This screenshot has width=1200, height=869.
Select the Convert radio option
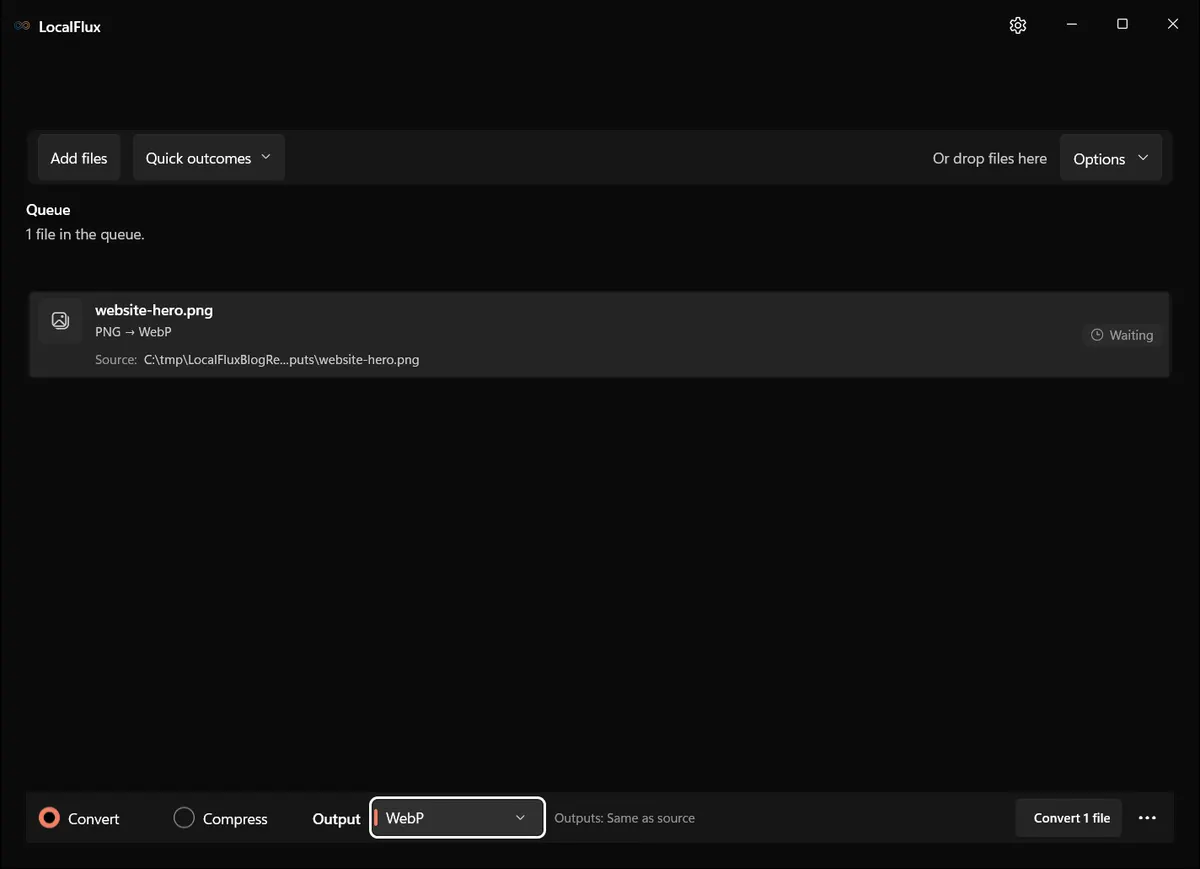pos(79,818)
